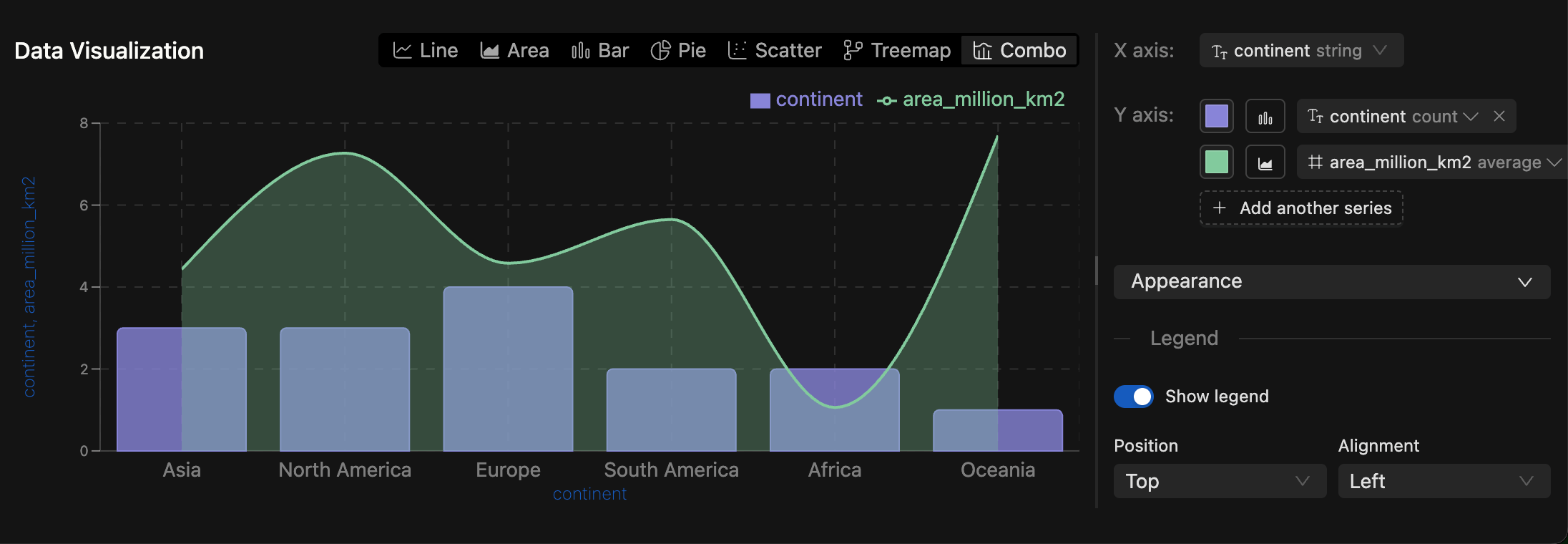Click the 'continent' x-axis title
Viewport: 1568px width, 544px height.
[x=589, y=494]
